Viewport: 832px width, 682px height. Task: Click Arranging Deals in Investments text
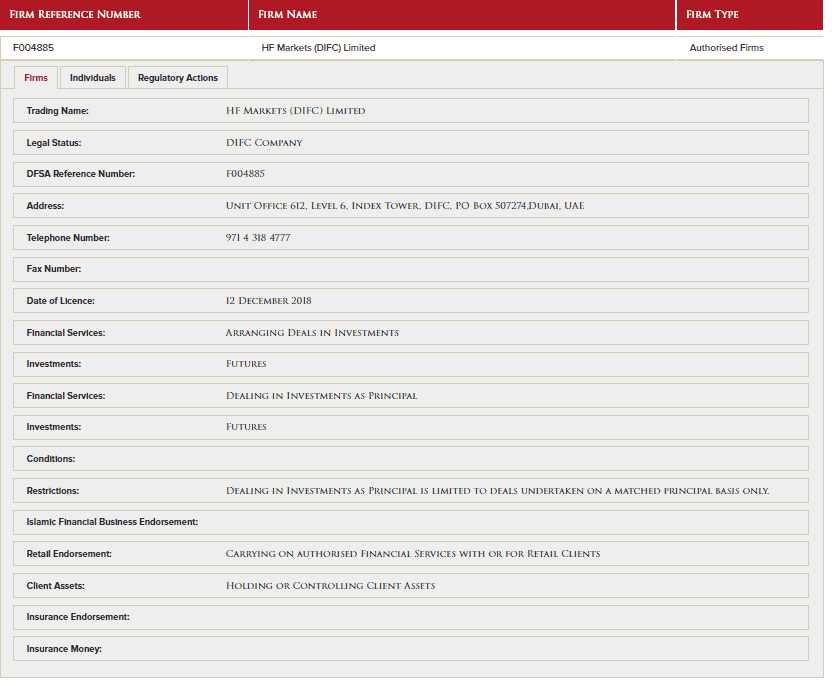pos(312,333)
